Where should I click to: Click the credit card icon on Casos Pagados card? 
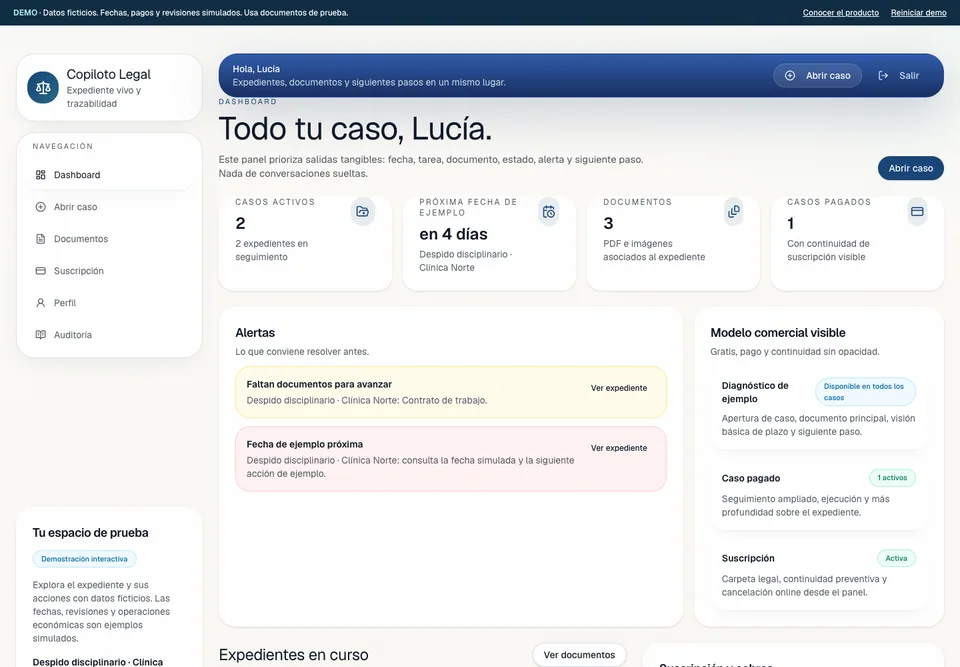917,211
